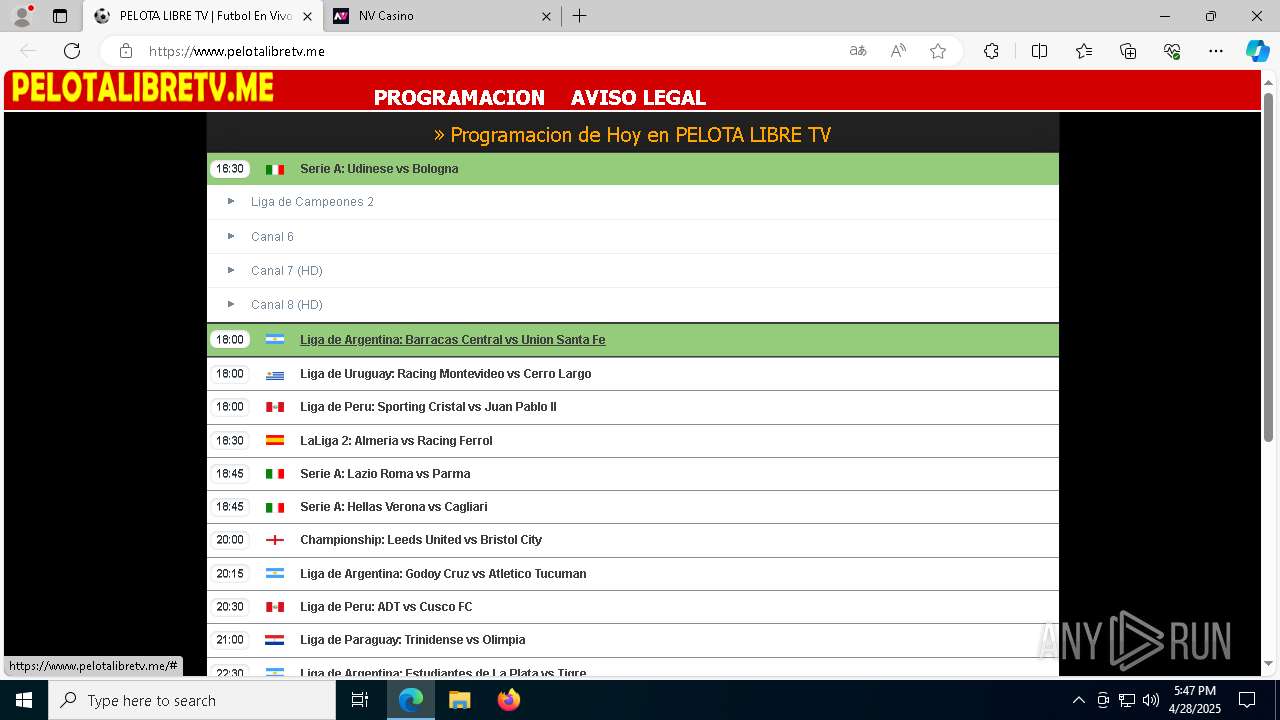Open the translate page icon
The image size is (1280, 720).
[858, 51]
